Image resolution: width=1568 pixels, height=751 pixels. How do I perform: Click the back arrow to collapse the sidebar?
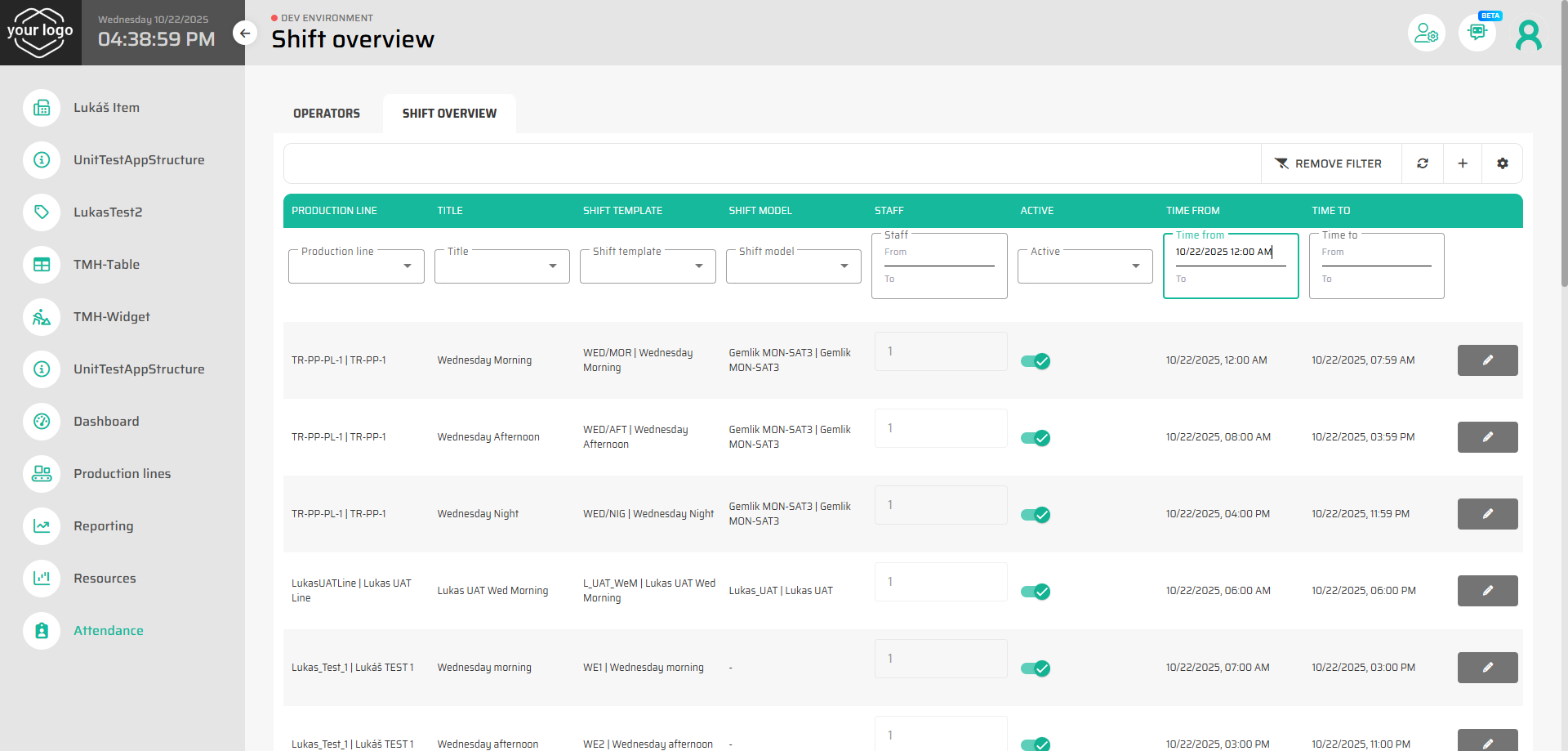point(244,34)
